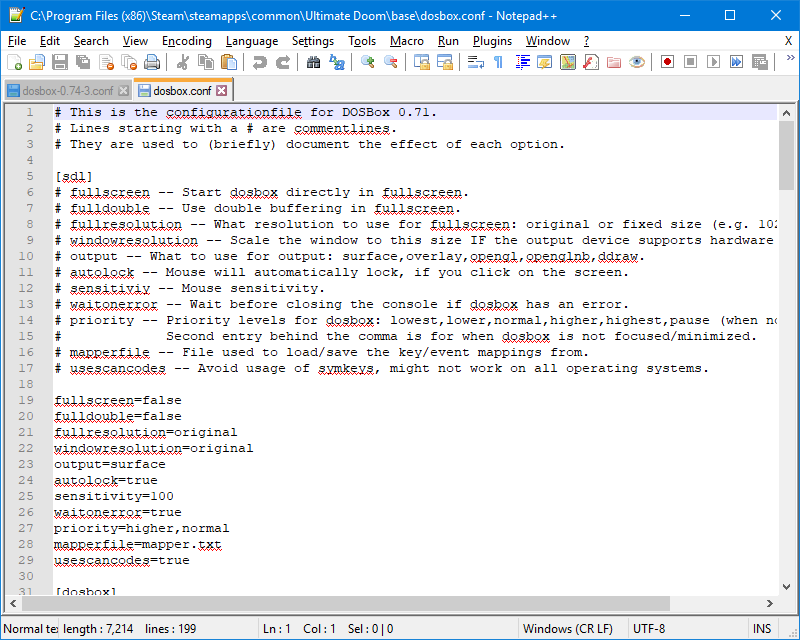800x640 pixels.
Task: Click the Save floppy disk icon
Action: point(60,62)
